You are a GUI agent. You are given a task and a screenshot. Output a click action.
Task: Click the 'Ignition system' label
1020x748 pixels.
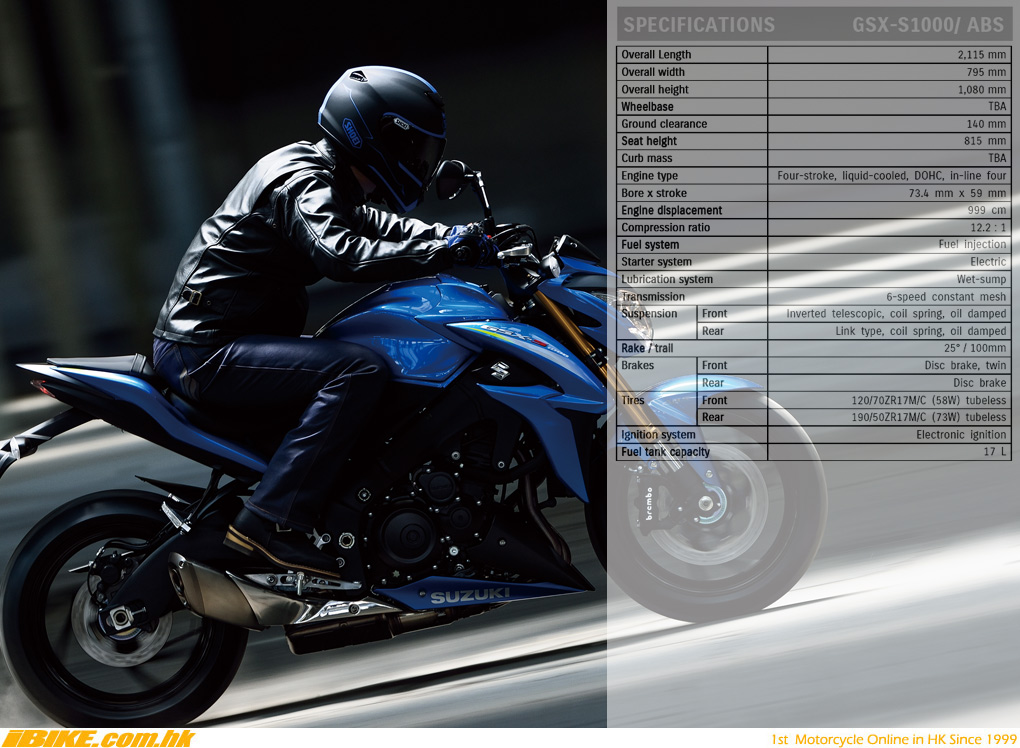tap(658, 434)
